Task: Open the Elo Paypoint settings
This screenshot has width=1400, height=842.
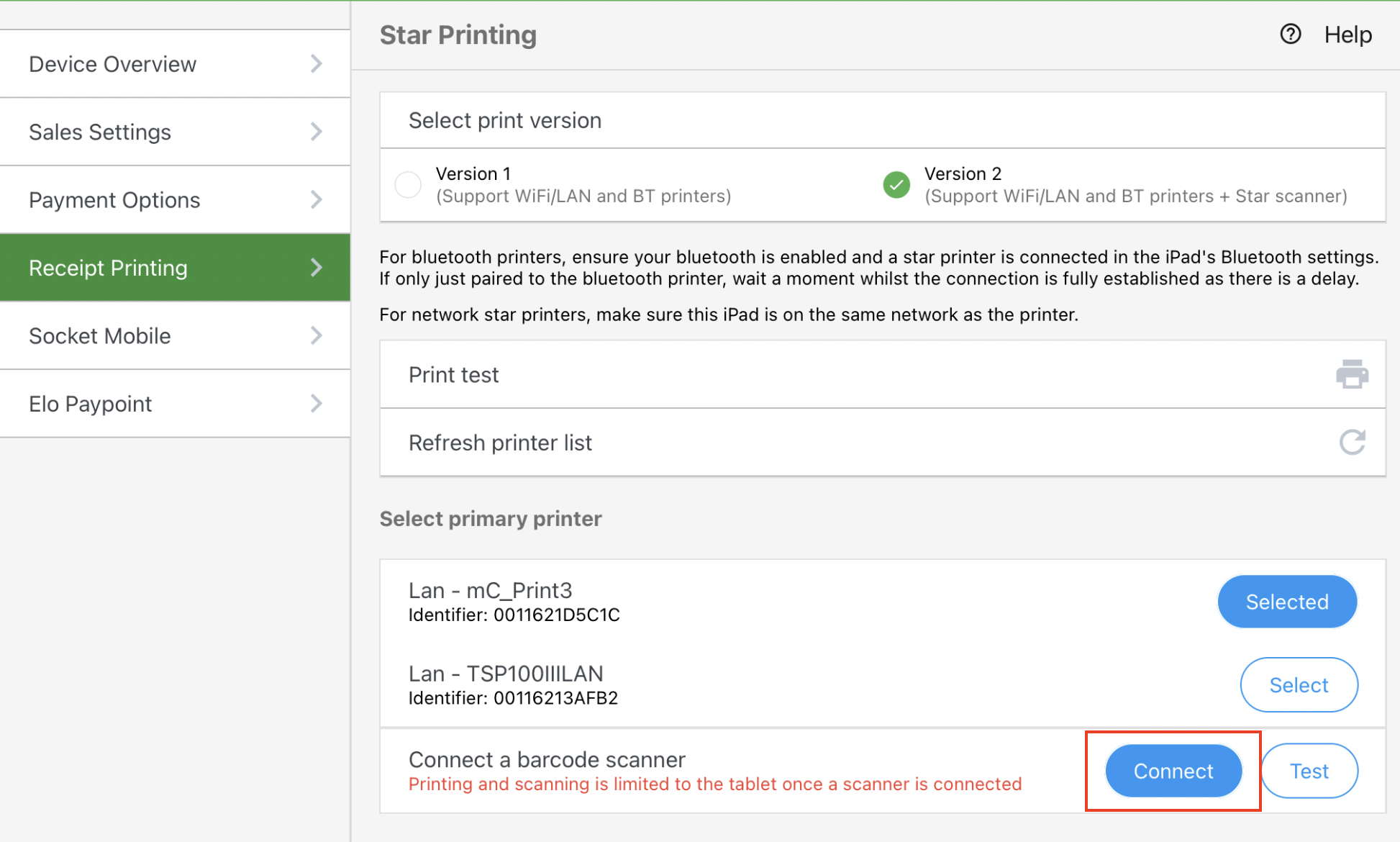Action: 90,403
